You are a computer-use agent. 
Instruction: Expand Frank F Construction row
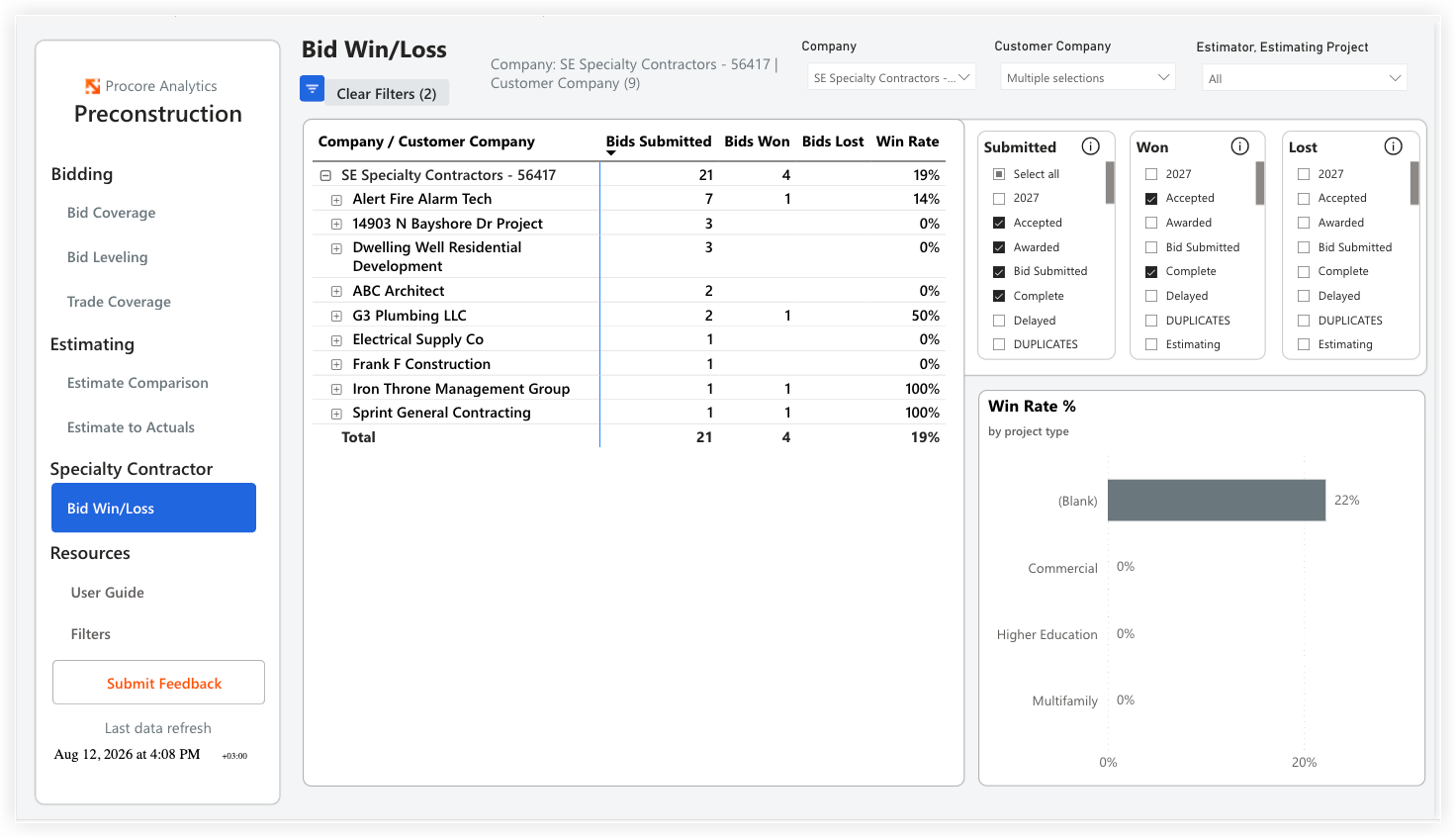(x=336, y=365)
